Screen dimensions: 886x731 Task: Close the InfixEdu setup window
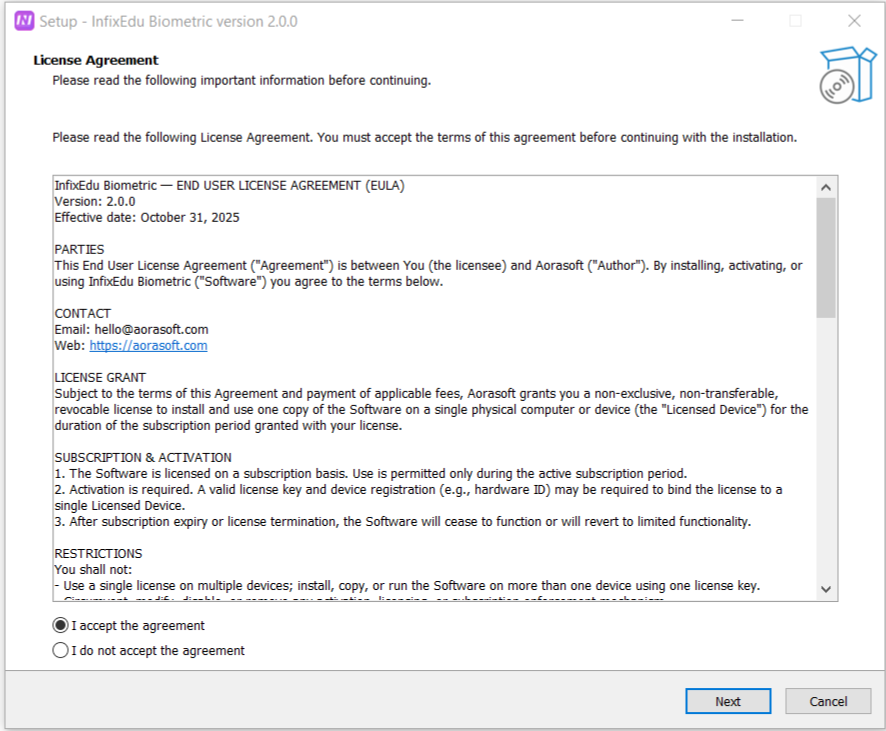(x=854, y=21)
